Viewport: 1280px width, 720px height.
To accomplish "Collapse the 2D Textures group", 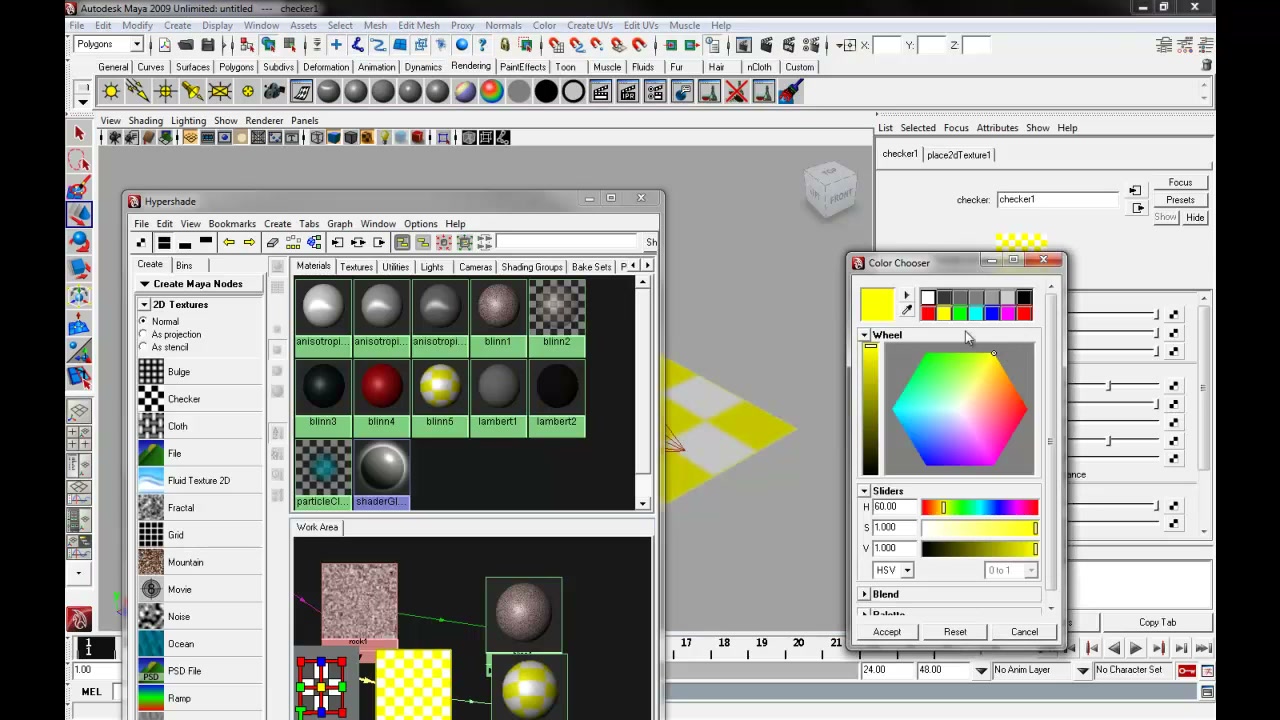I will pos(144,304).
